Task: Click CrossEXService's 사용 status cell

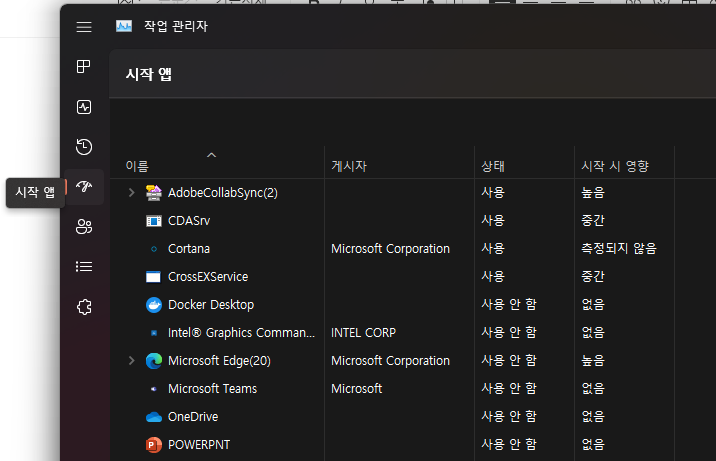Action: (x=493, y=277)
